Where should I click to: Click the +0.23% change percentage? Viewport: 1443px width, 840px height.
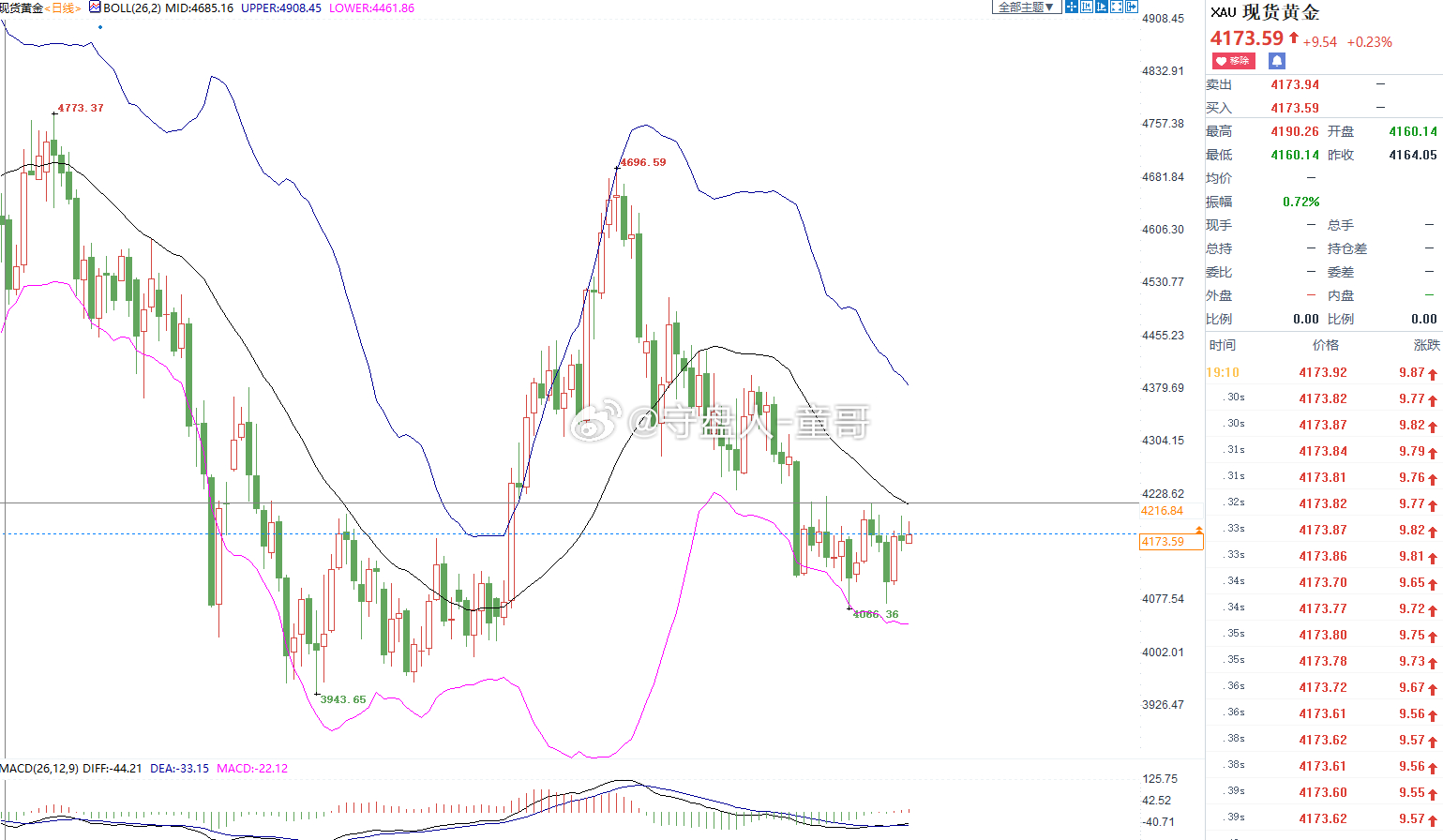1369,42
